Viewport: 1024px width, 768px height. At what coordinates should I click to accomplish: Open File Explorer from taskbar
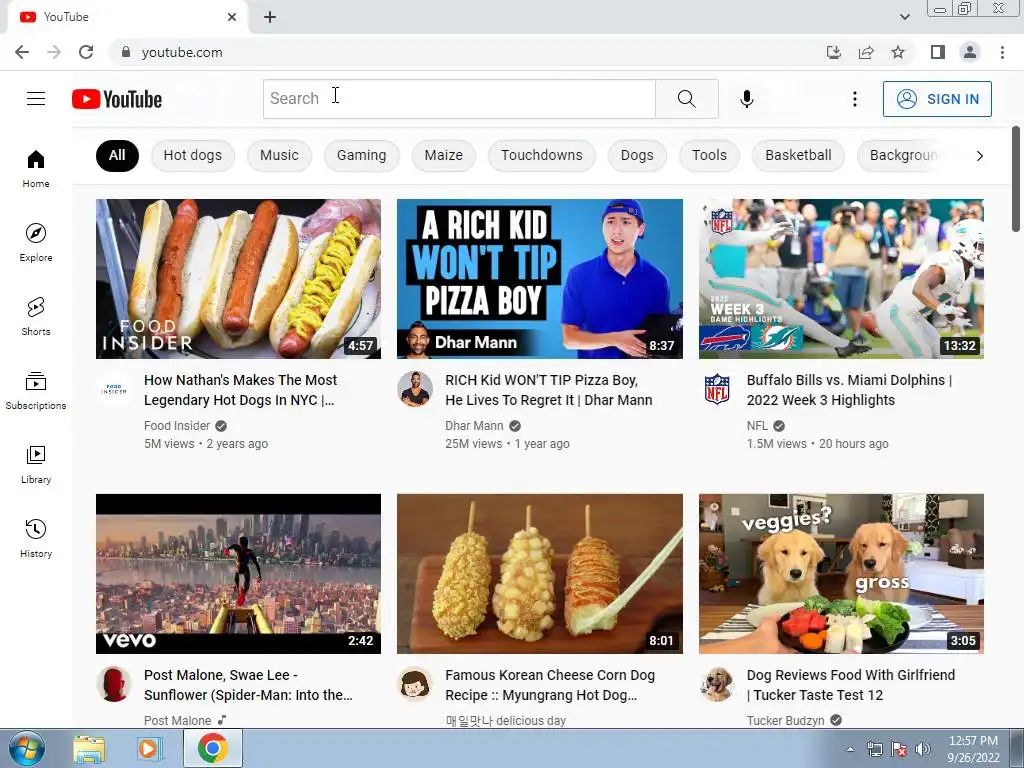tap(89, 748)
